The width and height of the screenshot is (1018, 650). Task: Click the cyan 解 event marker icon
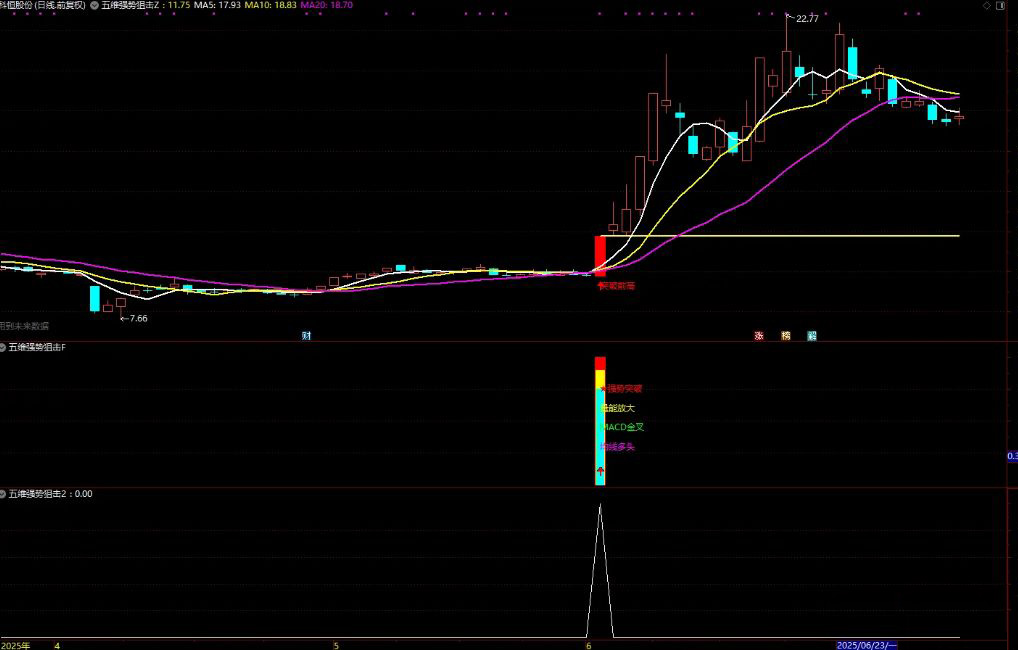click(812, 336)
